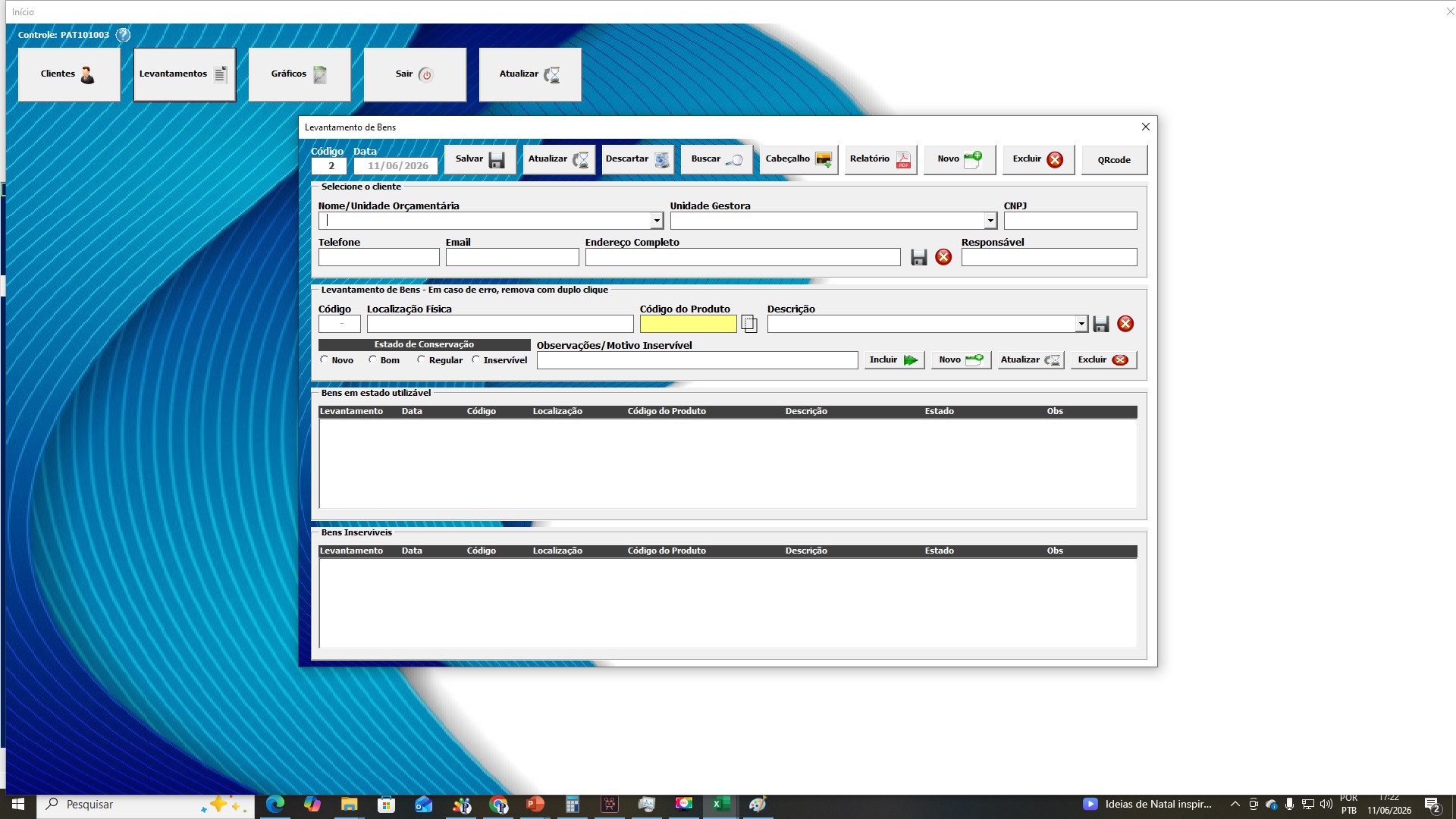Click the Descartar button
This screenshot has width=1456, height=819.
(638, 159)
